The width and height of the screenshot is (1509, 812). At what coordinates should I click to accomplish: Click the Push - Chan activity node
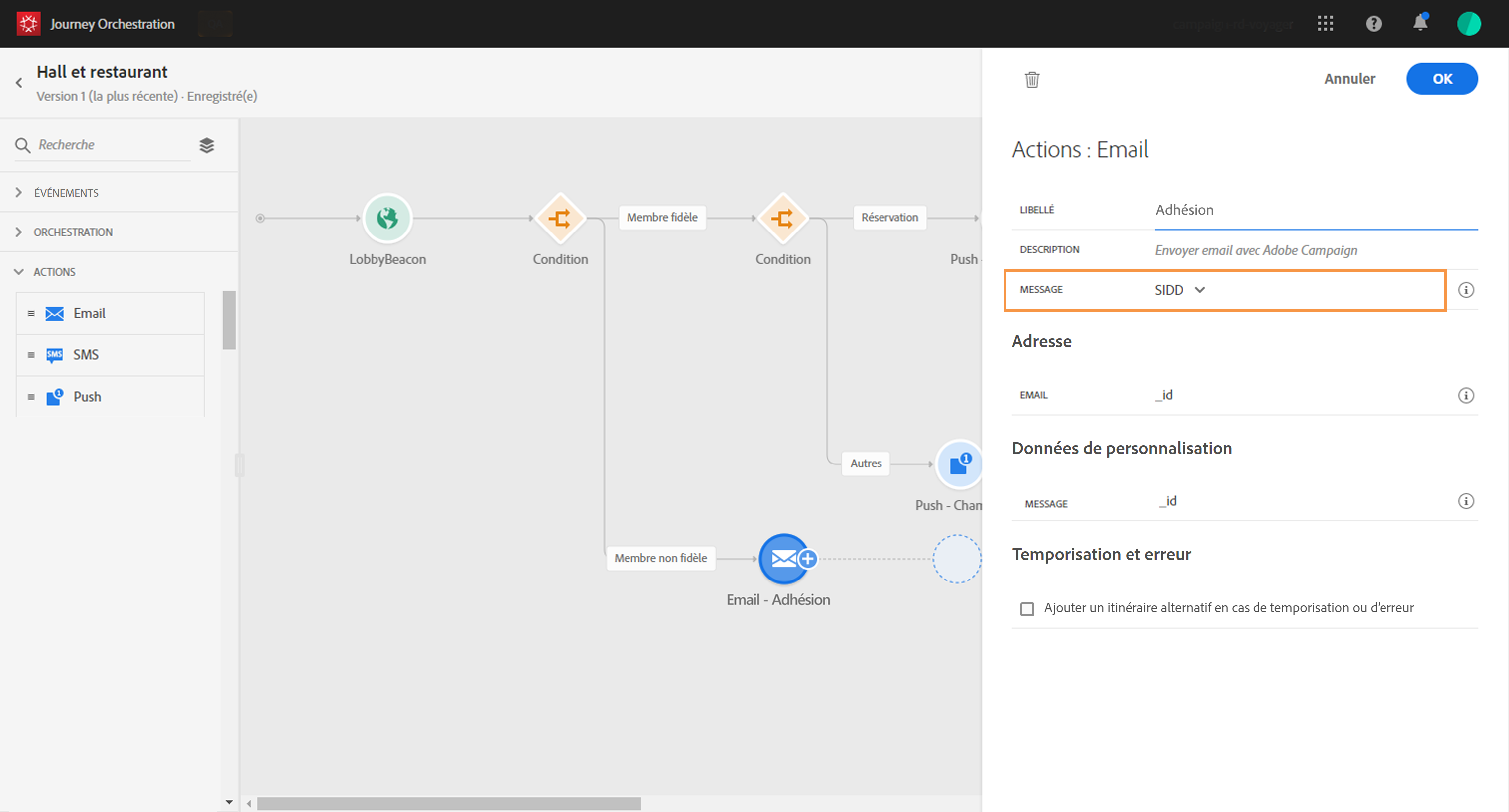pyautogui.click(x=958, y=464)
